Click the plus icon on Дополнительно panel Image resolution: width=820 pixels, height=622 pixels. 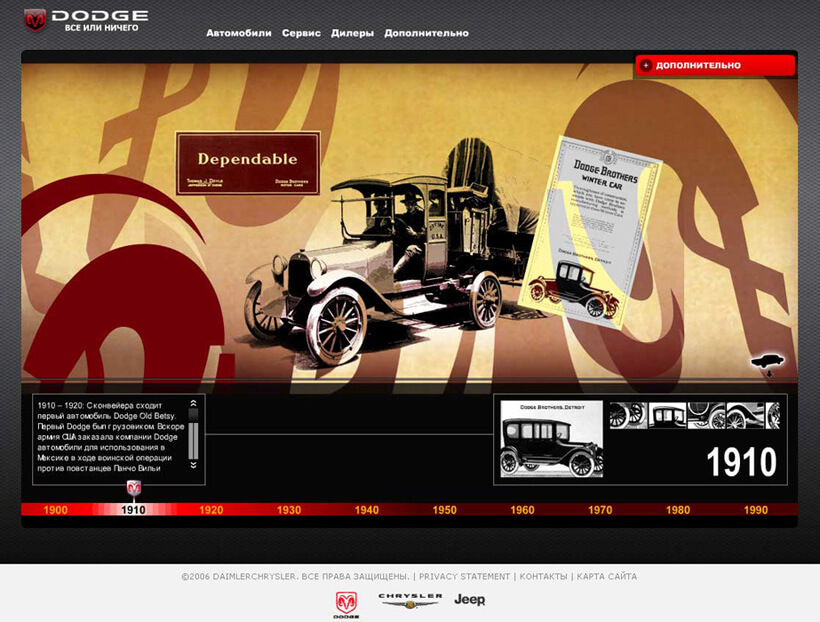(646, 66)
